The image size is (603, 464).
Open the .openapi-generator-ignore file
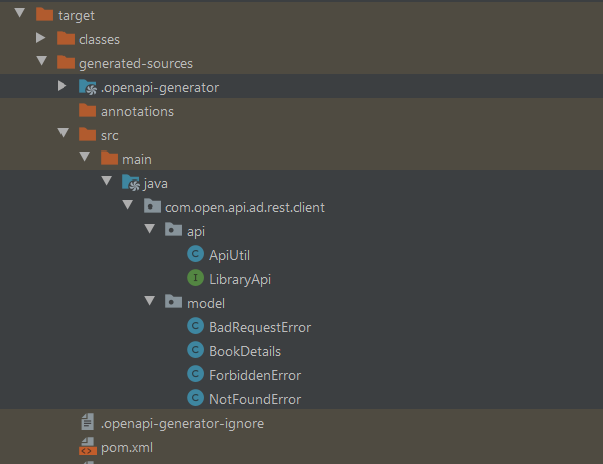pyautogui.click(x=182, y=423)
